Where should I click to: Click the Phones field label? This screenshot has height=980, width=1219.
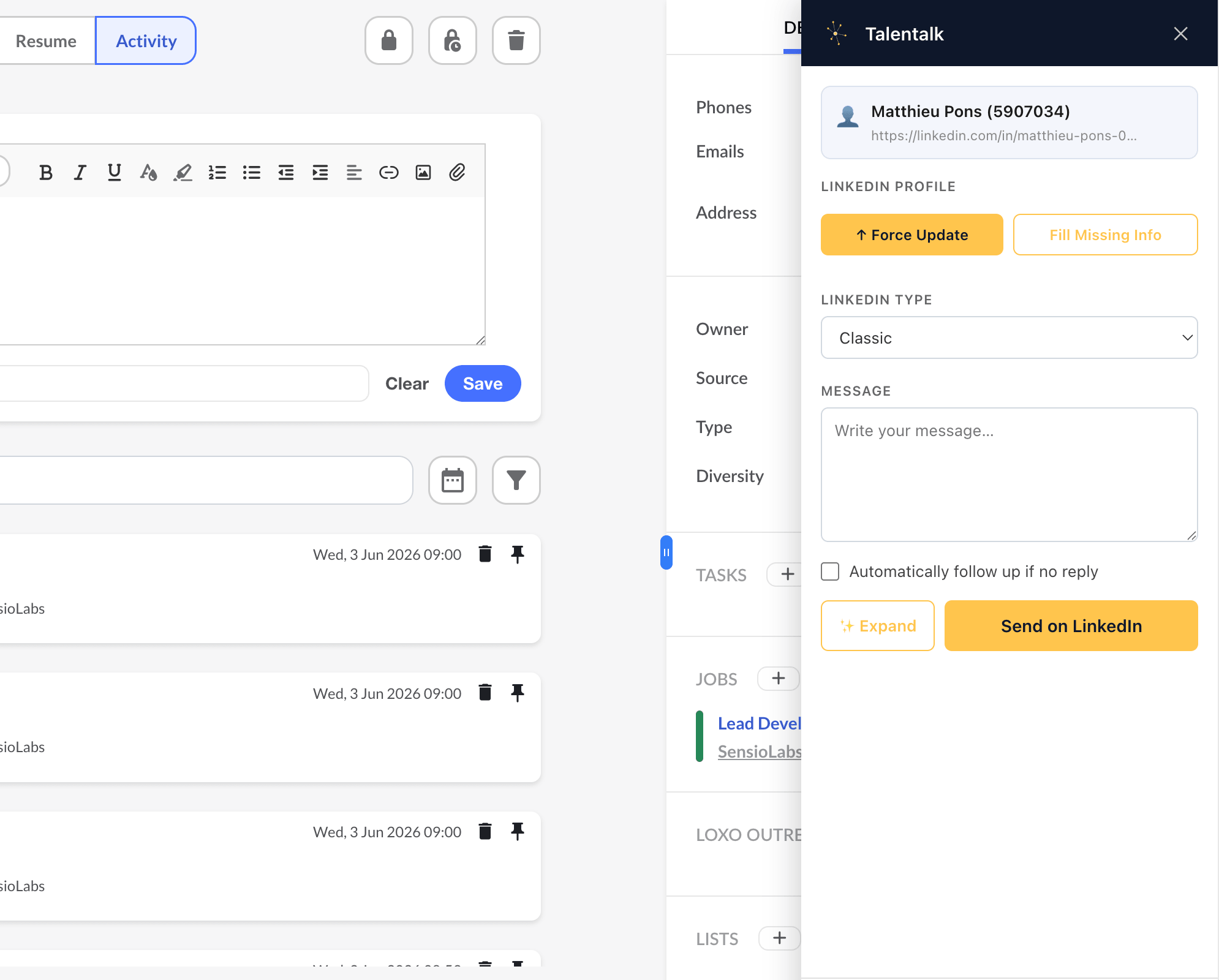[723, 108]
